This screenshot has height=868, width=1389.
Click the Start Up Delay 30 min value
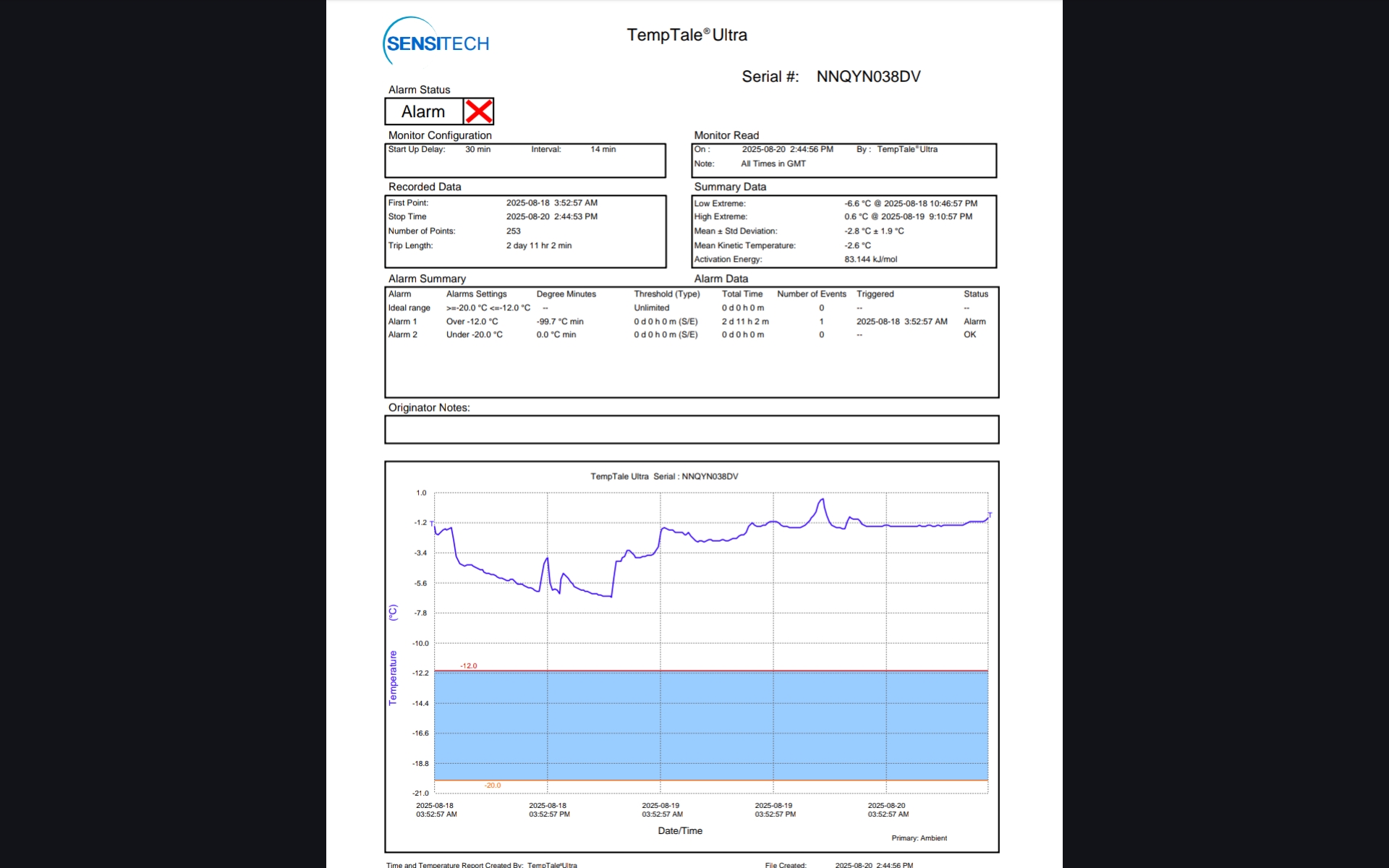pos(477,150)
